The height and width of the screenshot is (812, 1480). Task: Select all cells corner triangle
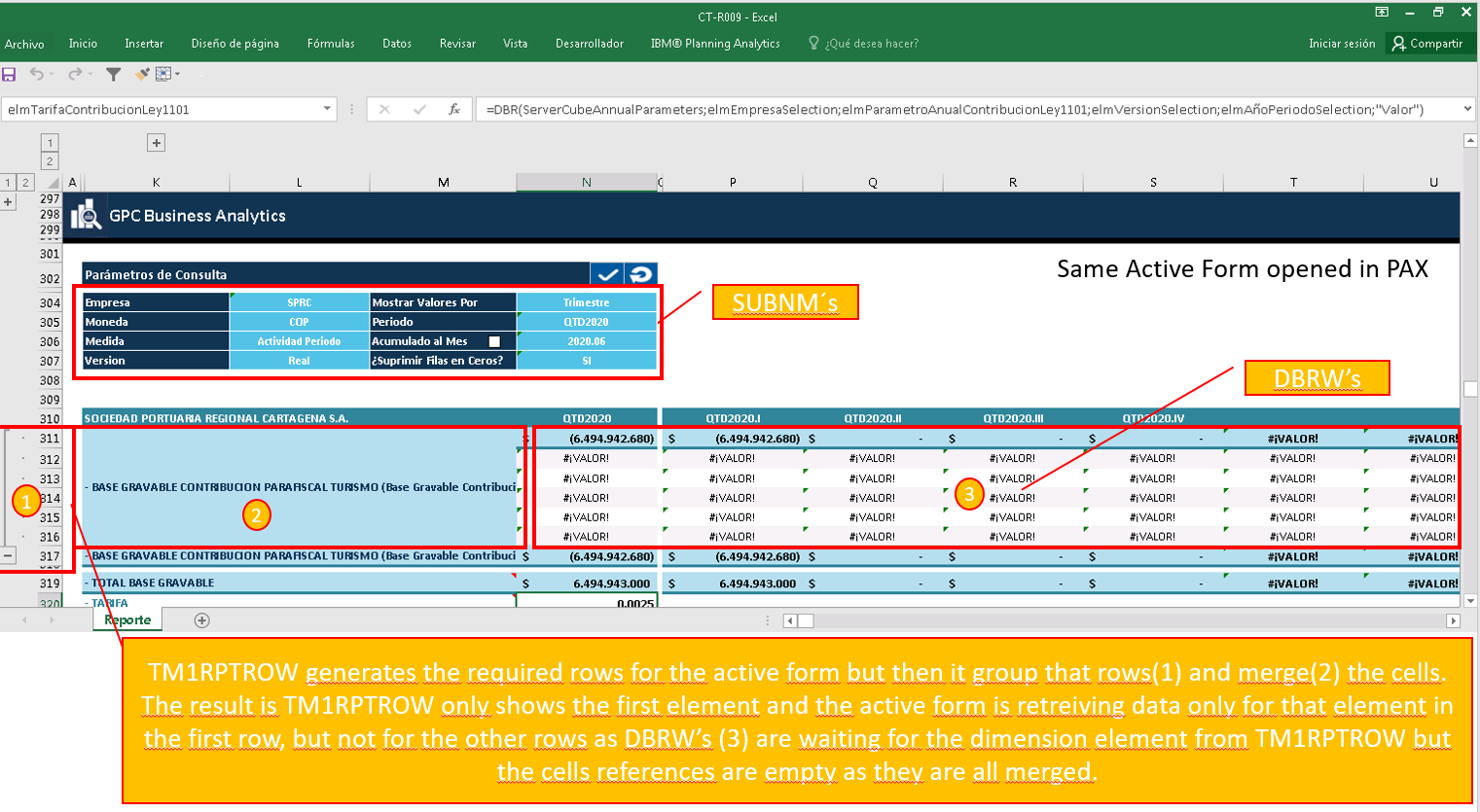54,182
